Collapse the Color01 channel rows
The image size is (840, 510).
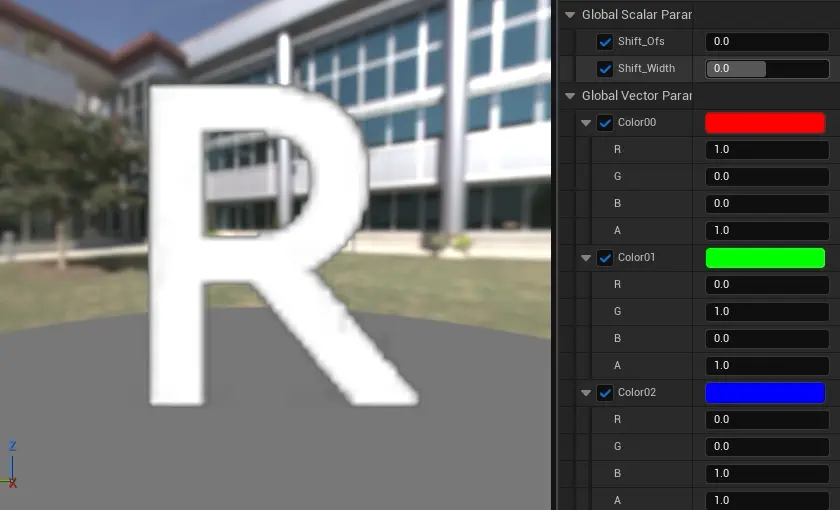[586, 258]
